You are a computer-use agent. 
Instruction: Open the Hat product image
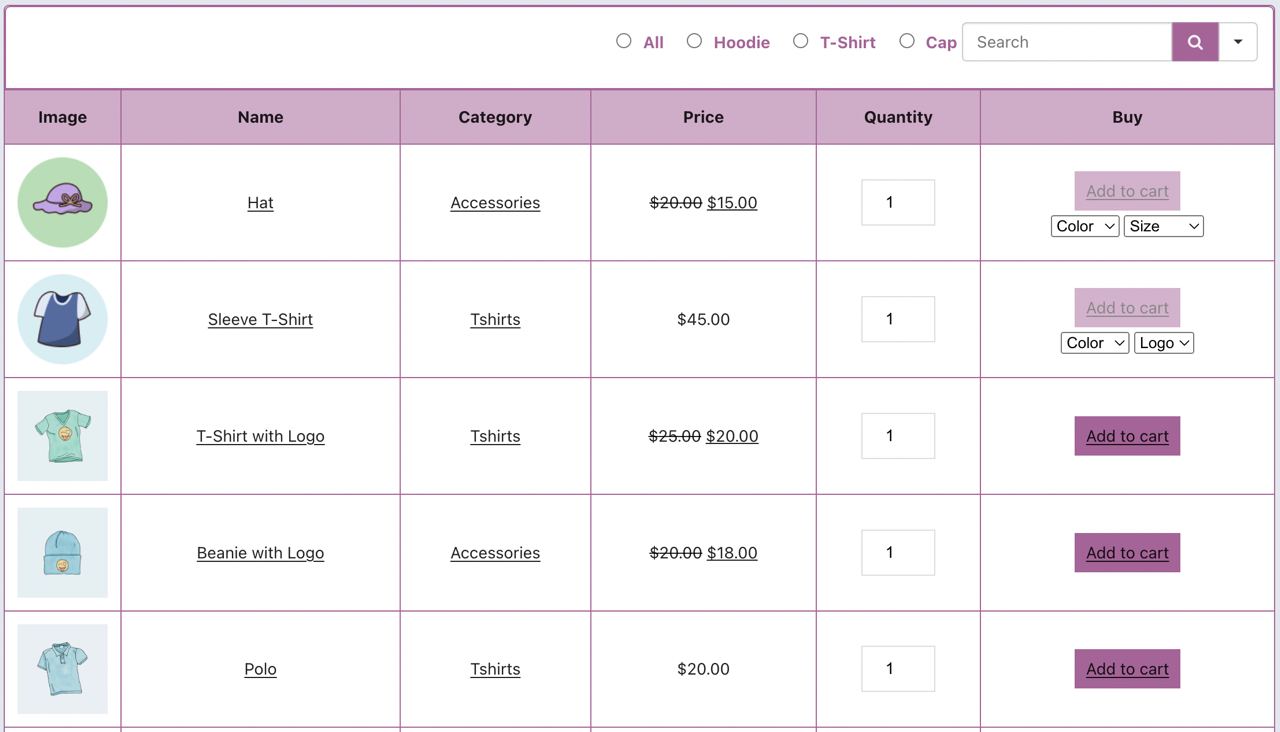tap(62, 202)
